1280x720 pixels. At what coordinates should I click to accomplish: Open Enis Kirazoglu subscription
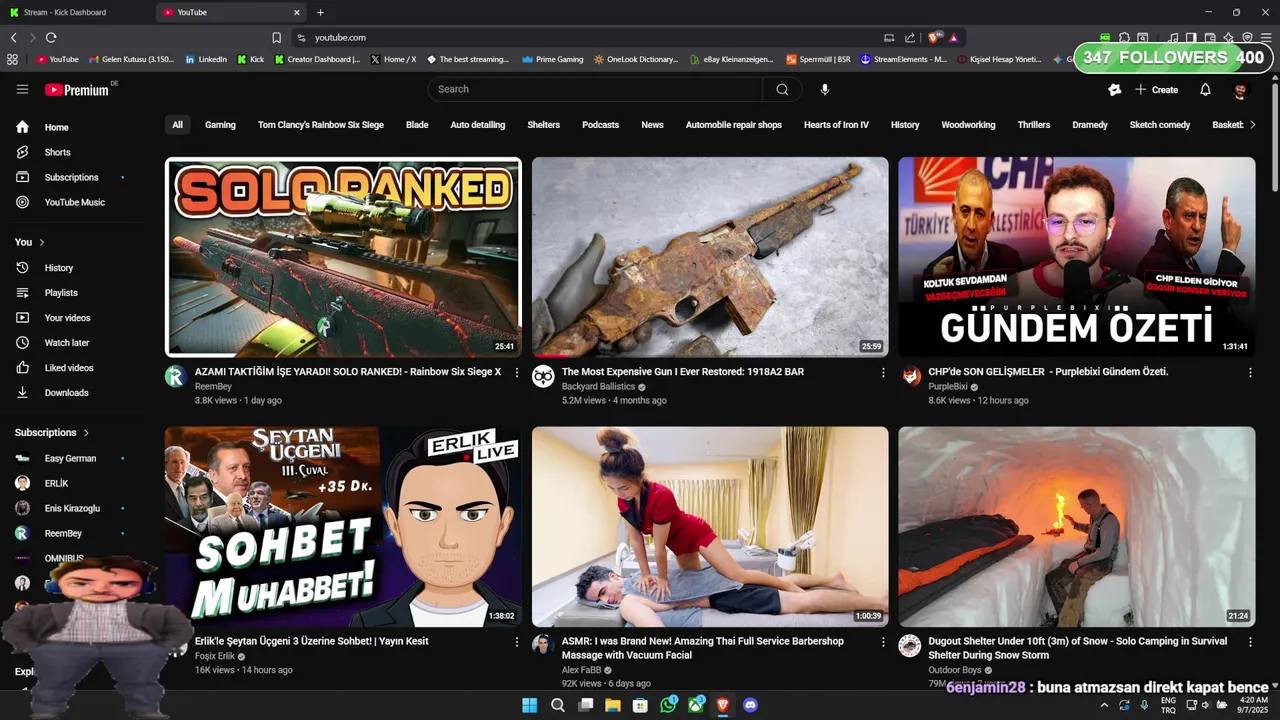(72, 508)
